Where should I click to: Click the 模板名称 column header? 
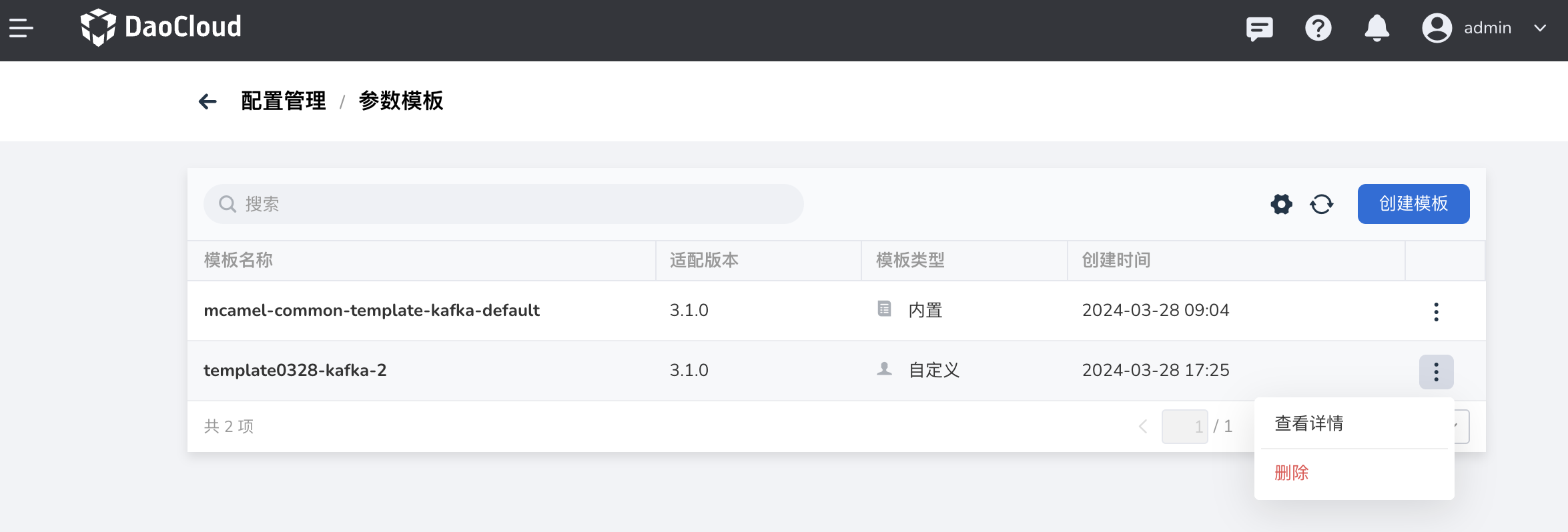coord(238,260)
